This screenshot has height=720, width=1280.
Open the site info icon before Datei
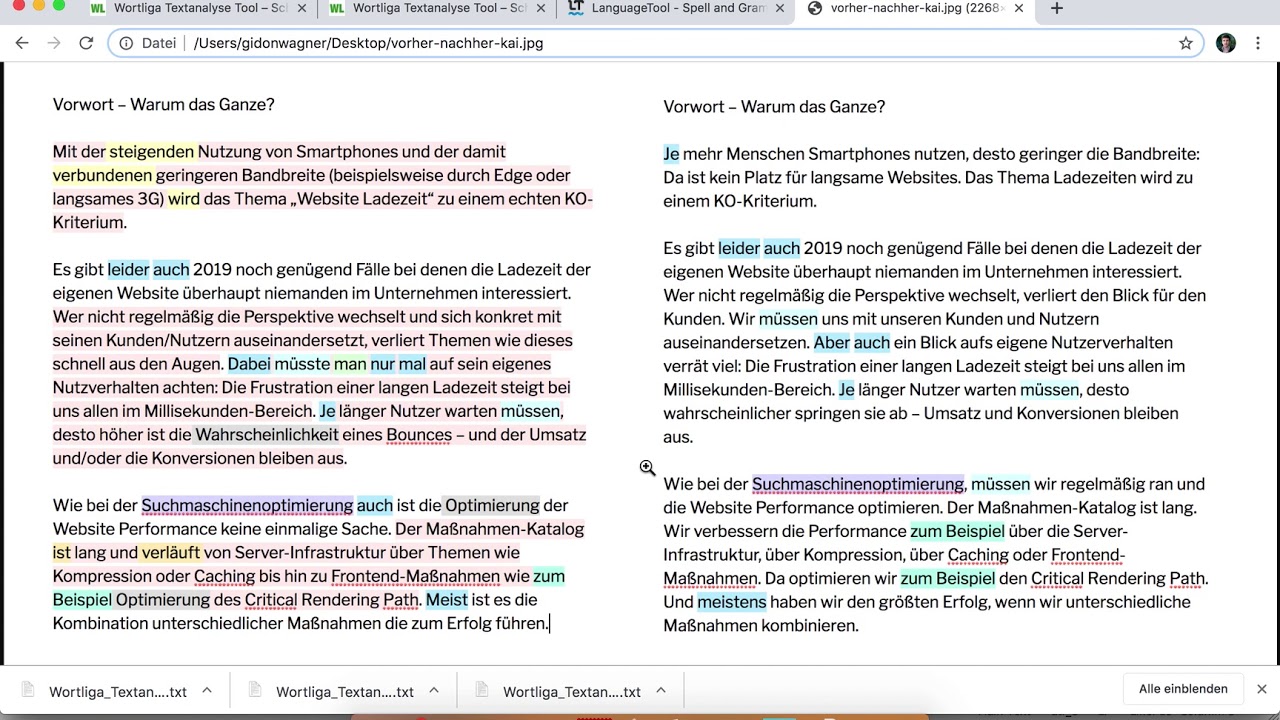126,43
